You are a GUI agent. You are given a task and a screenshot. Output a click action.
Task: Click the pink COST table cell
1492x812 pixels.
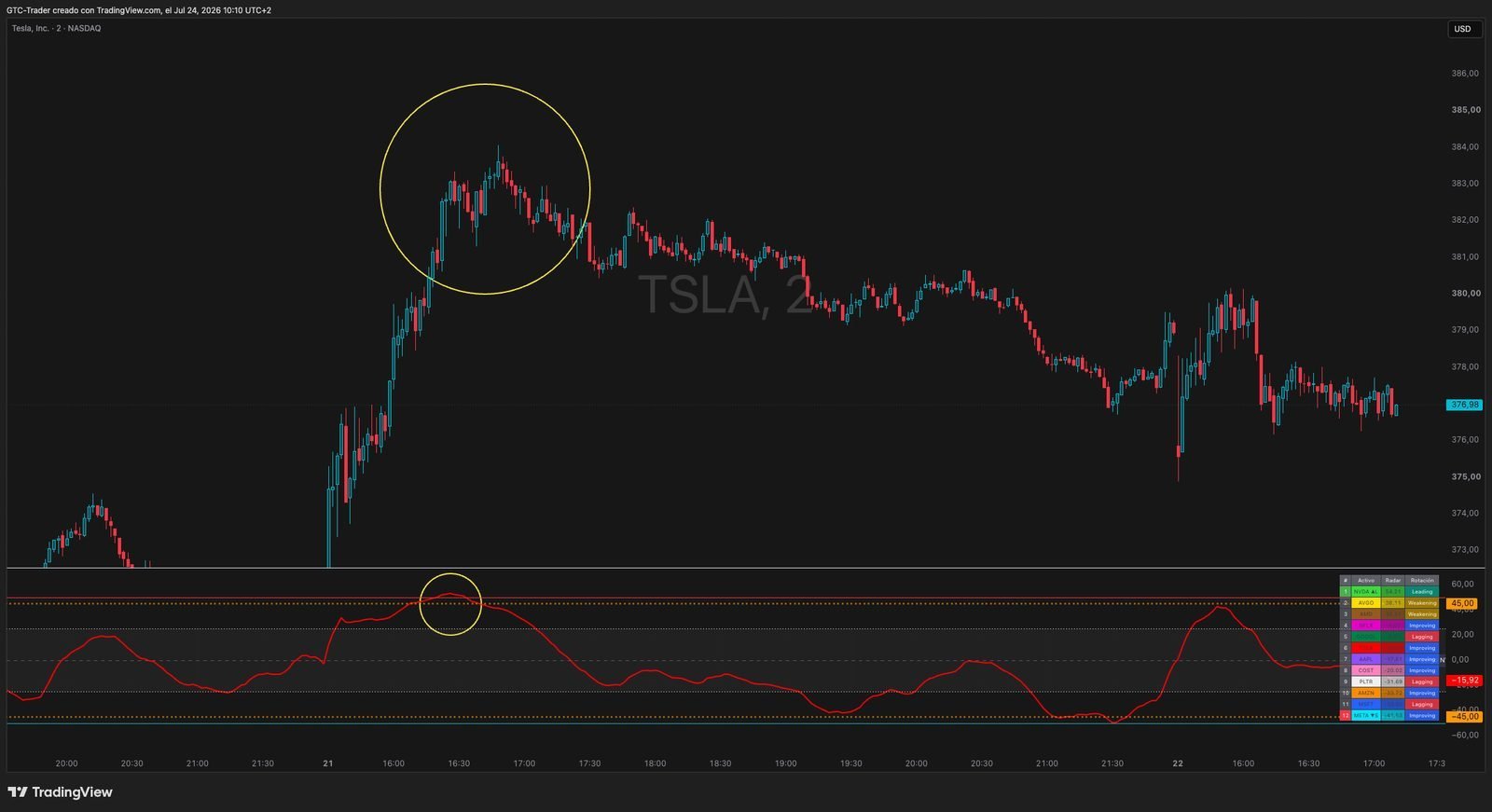coord(1366,670)
